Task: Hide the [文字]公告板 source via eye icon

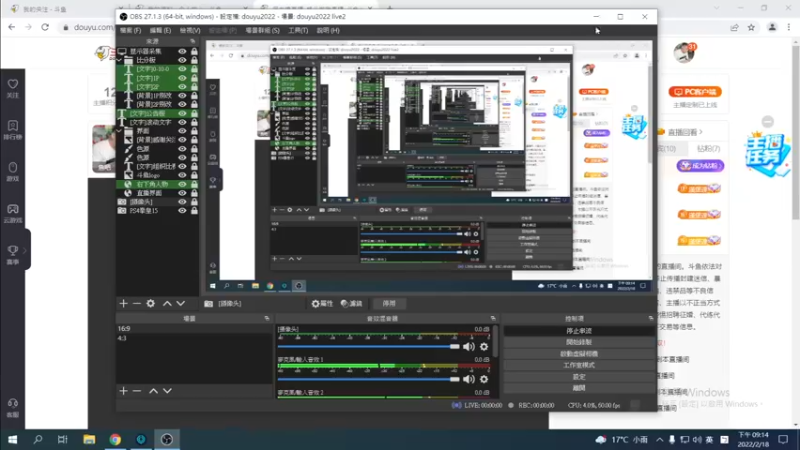Action: (x=182, y=113)
